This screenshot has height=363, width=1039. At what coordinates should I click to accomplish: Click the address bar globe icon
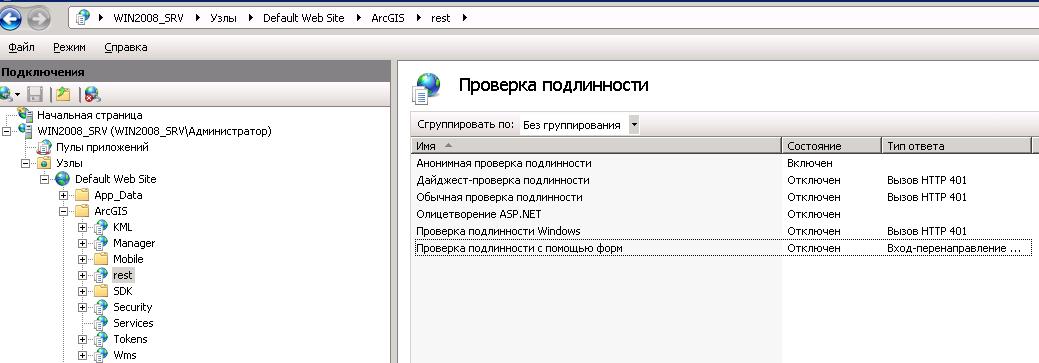click(83, 18)
